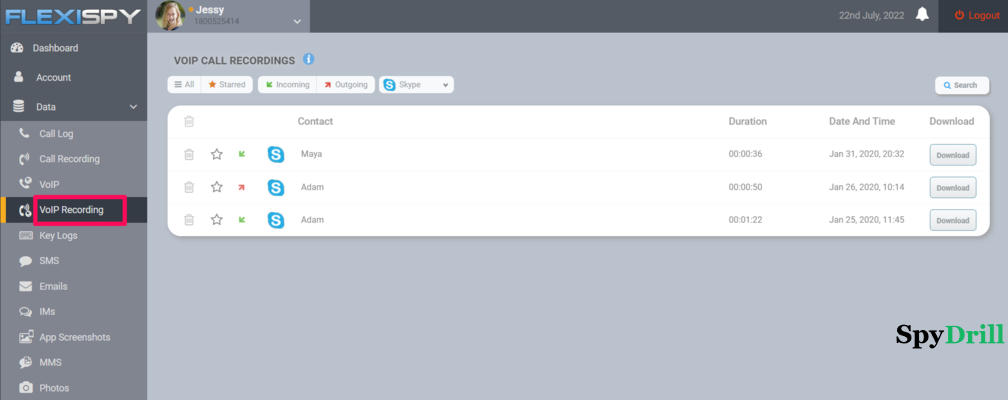The width and height of the screenshot is (1008, 400).
Task: Click the Search box
Action: 961,85
